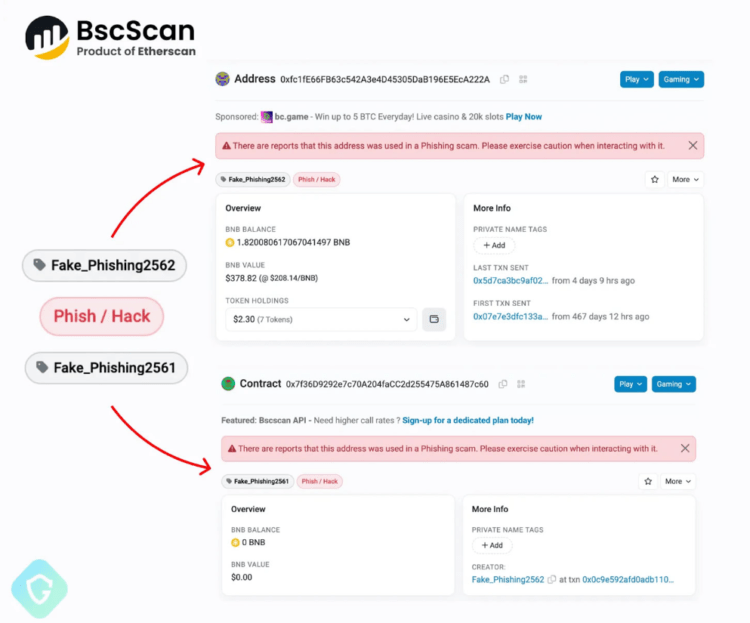This screenshot has width=750, height=623.
Task: Open creation transaction 0x0c9e592afd0adb110…
Action: 628,580
